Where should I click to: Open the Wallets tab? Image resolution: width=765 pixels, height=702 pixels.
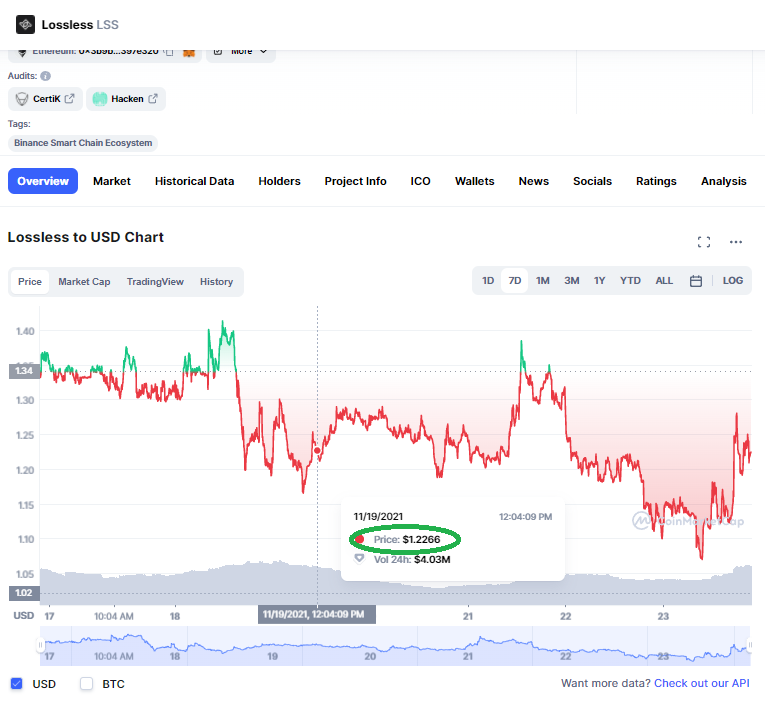pyautogui.click(x=475, y=181)
